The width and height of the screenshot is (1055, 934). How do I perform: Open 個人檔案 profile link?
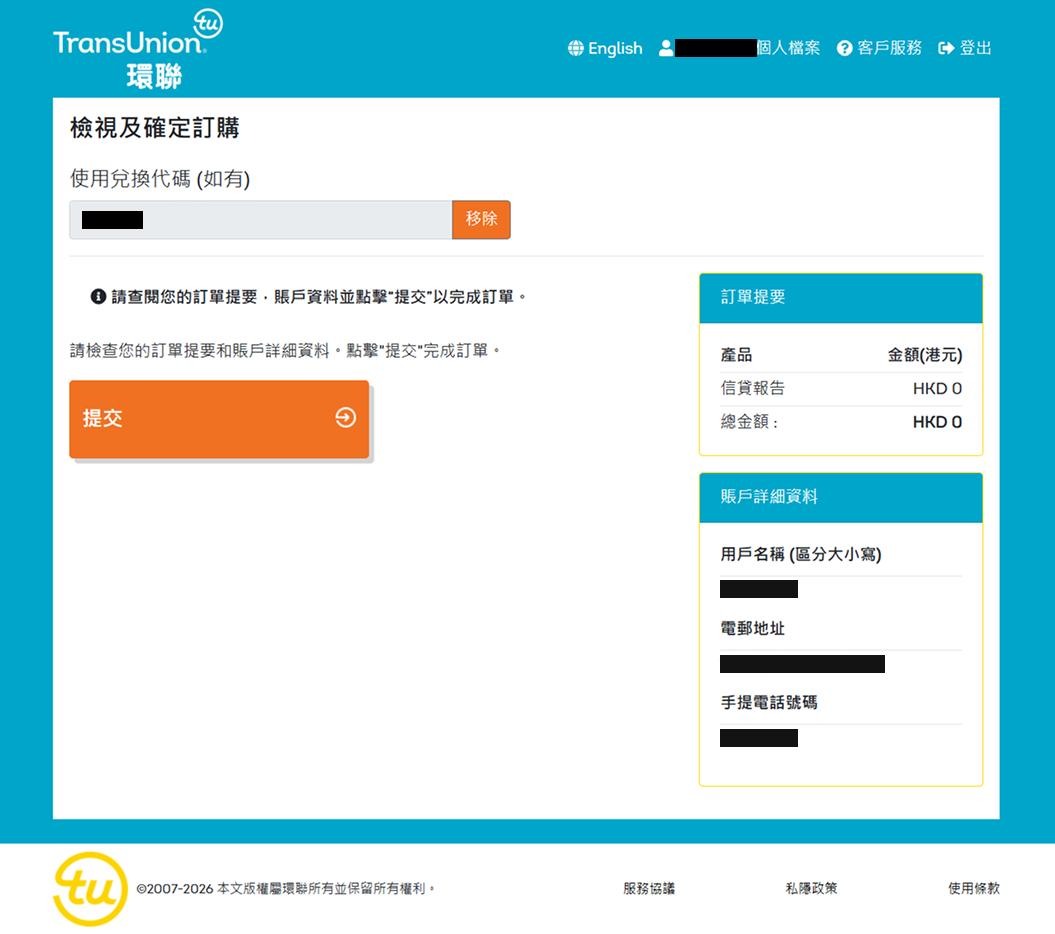coord(788,48)
